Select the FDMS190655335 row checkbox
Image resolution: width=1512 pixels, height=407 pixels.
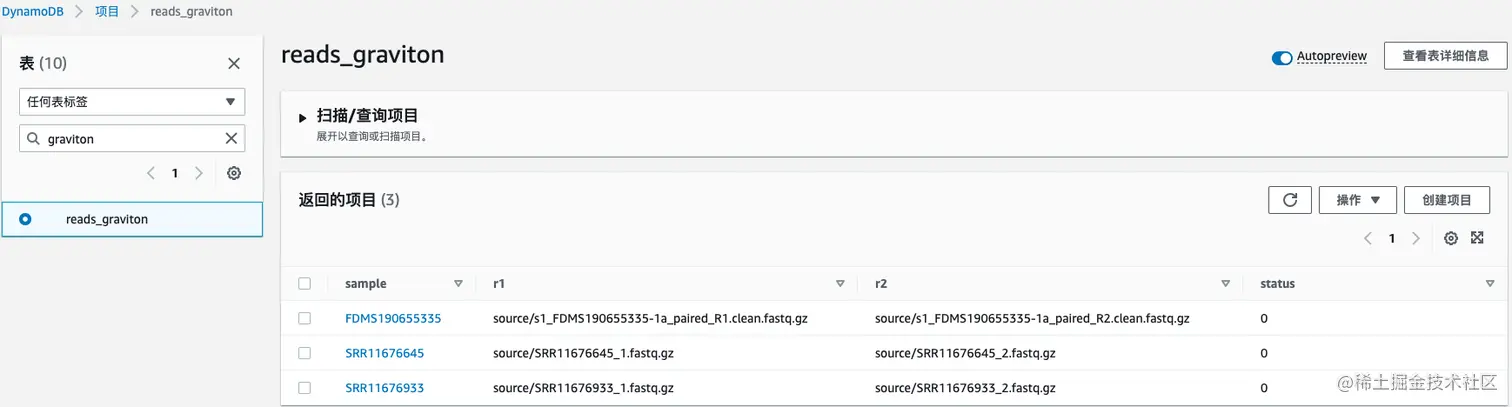tap(305, 319)
